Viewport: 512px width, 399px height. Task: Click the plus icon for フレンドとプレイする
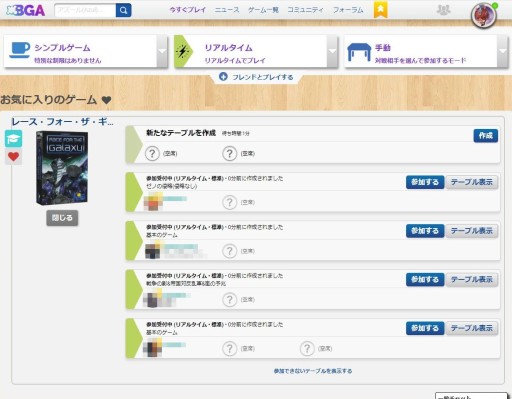[223, 77]
